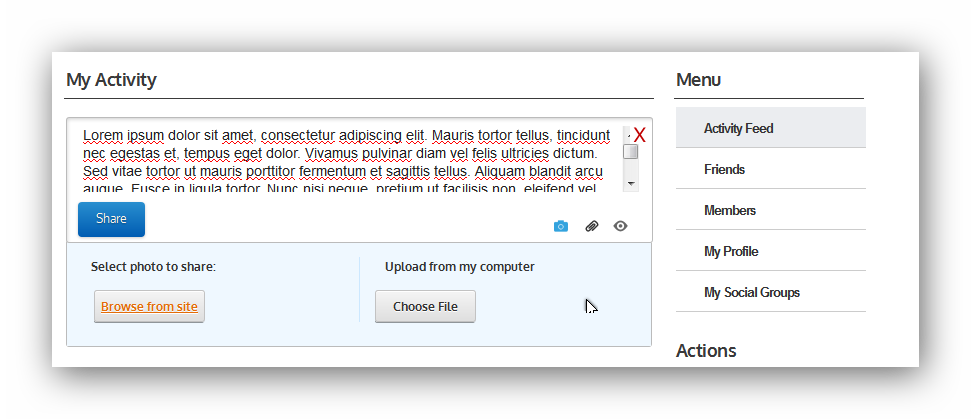Click the Share button
This screenshot has width=971, height=419.
(111, 219)
